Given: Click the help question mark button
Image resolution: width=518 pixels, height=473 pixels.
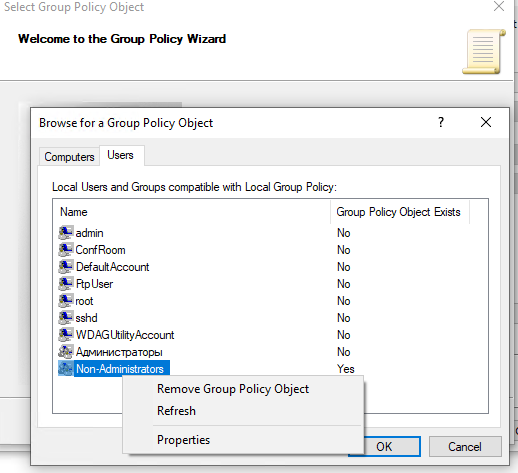Looking at the screenshot, I should pos(441,122).
